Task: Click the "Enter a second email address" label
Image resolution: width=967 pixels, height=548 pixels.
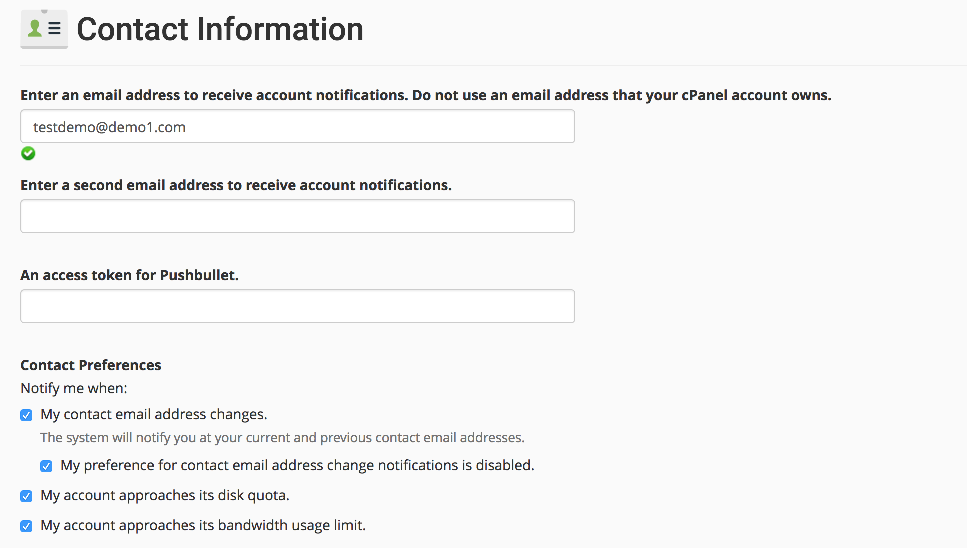Action: tap(236, 185)
